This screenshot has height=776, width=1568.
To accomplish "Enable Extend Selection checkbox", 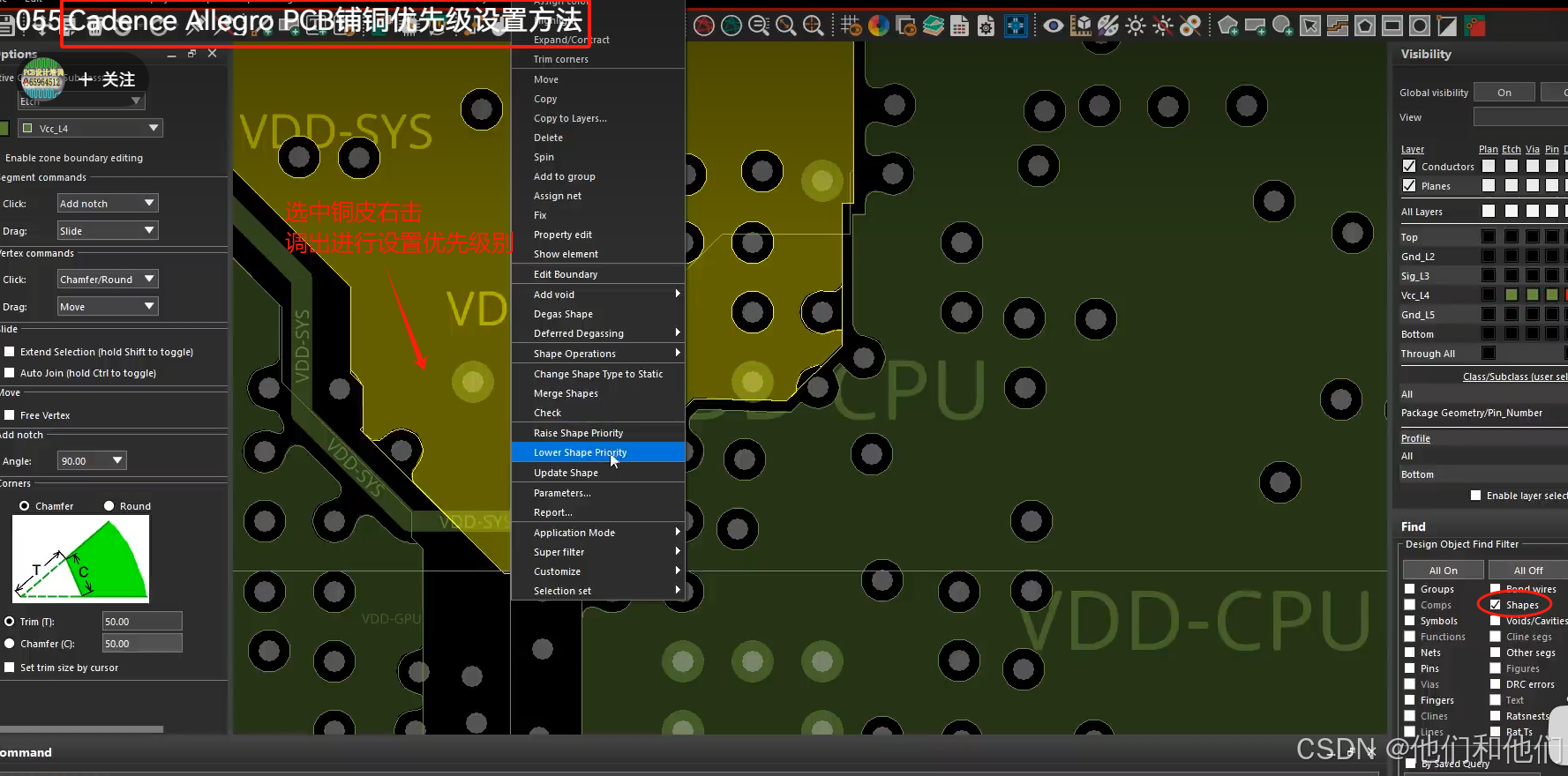I will pos(10,351).
